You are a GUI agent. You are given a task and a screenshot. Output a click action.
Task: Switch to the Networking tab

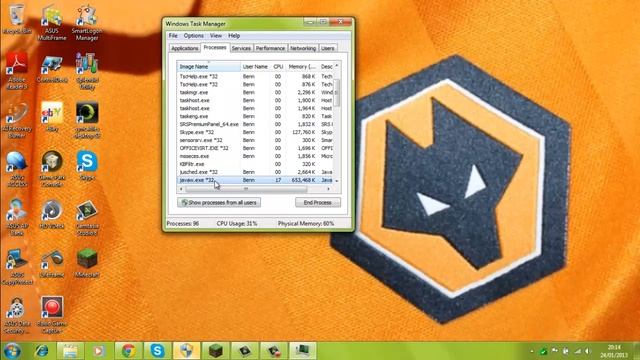(303, 48)
